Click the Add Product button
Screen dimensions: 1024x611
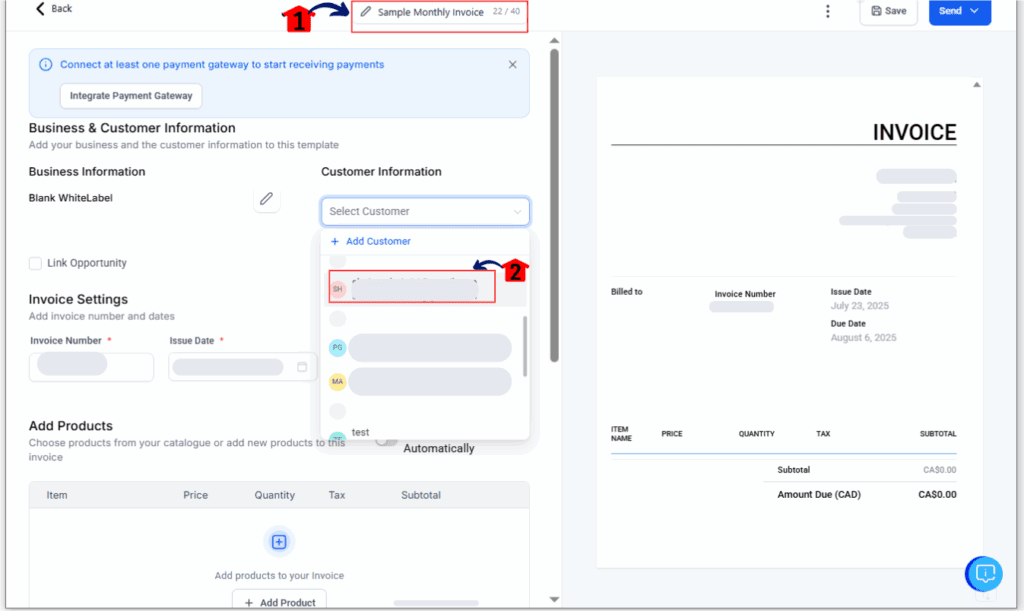pyautogui.click(x=280, y=602)
